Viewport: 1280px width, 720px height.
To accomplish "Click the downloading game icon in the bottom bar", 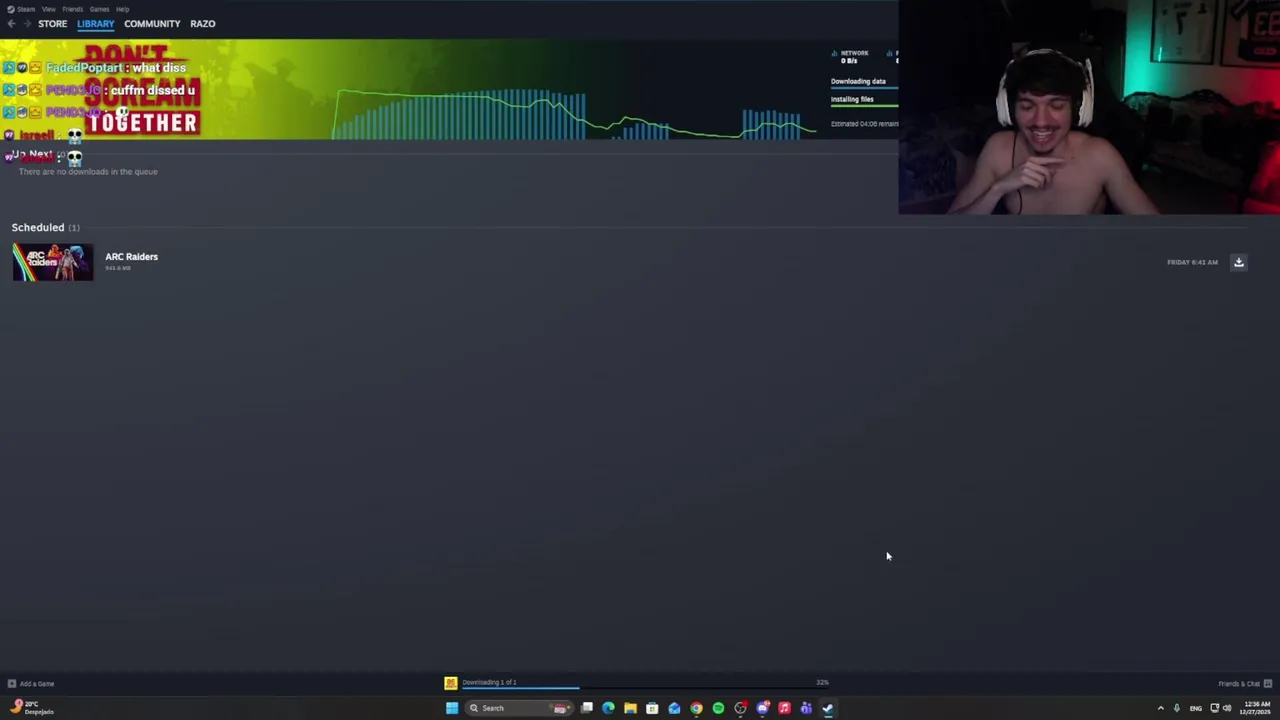I will [451, 683].
